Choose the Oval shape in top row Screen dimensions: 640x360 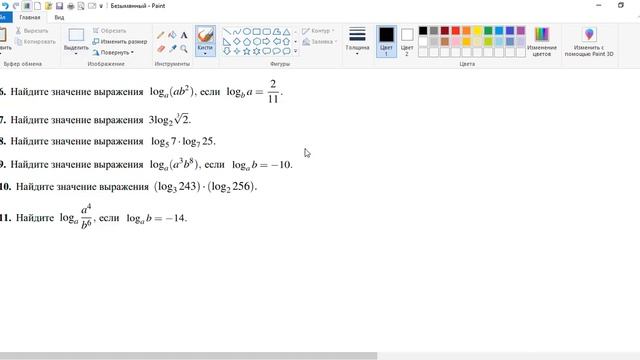247,31
